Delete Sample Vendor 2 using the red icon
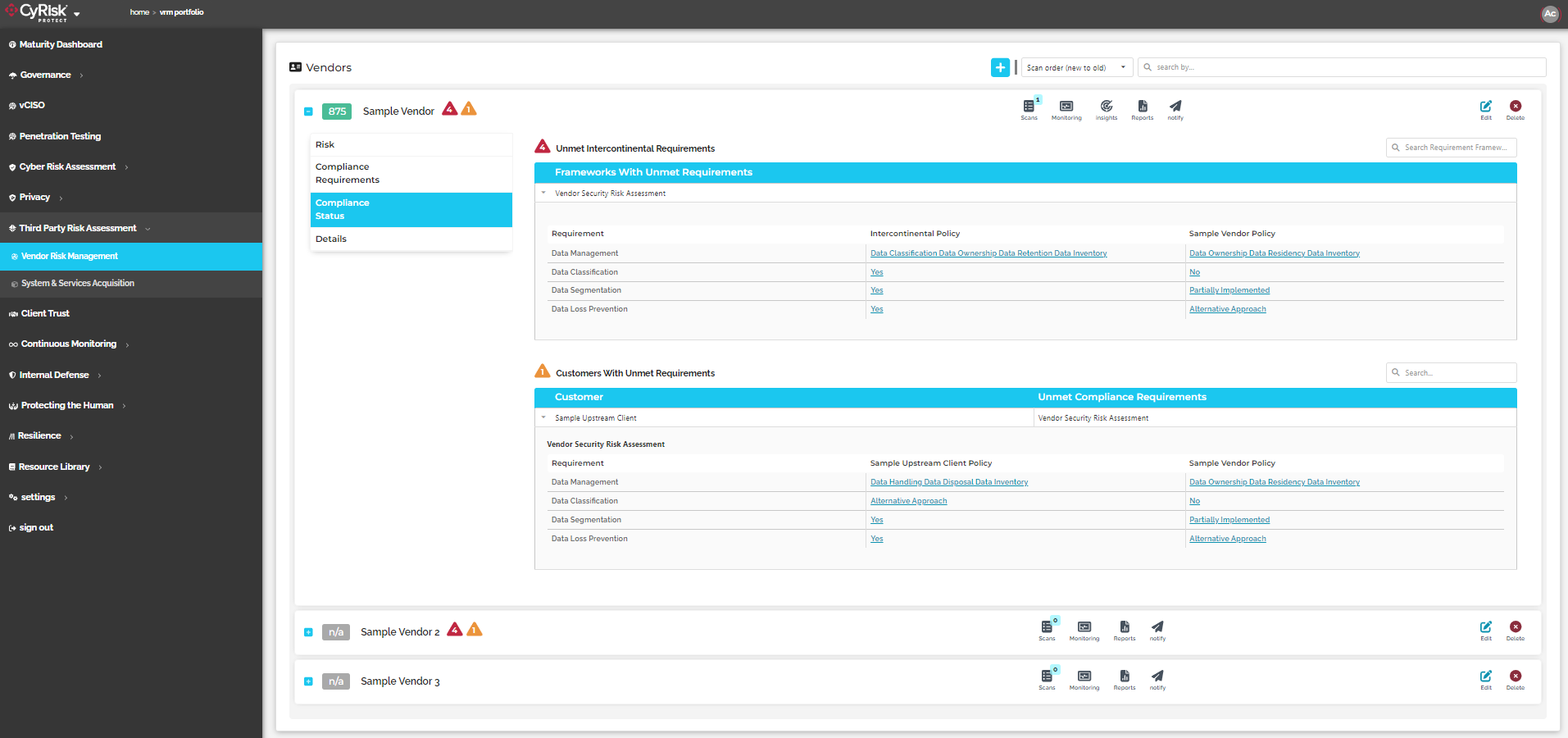Image resolution: width=1568 pixels, height=738 pixels. point(1515,627)
